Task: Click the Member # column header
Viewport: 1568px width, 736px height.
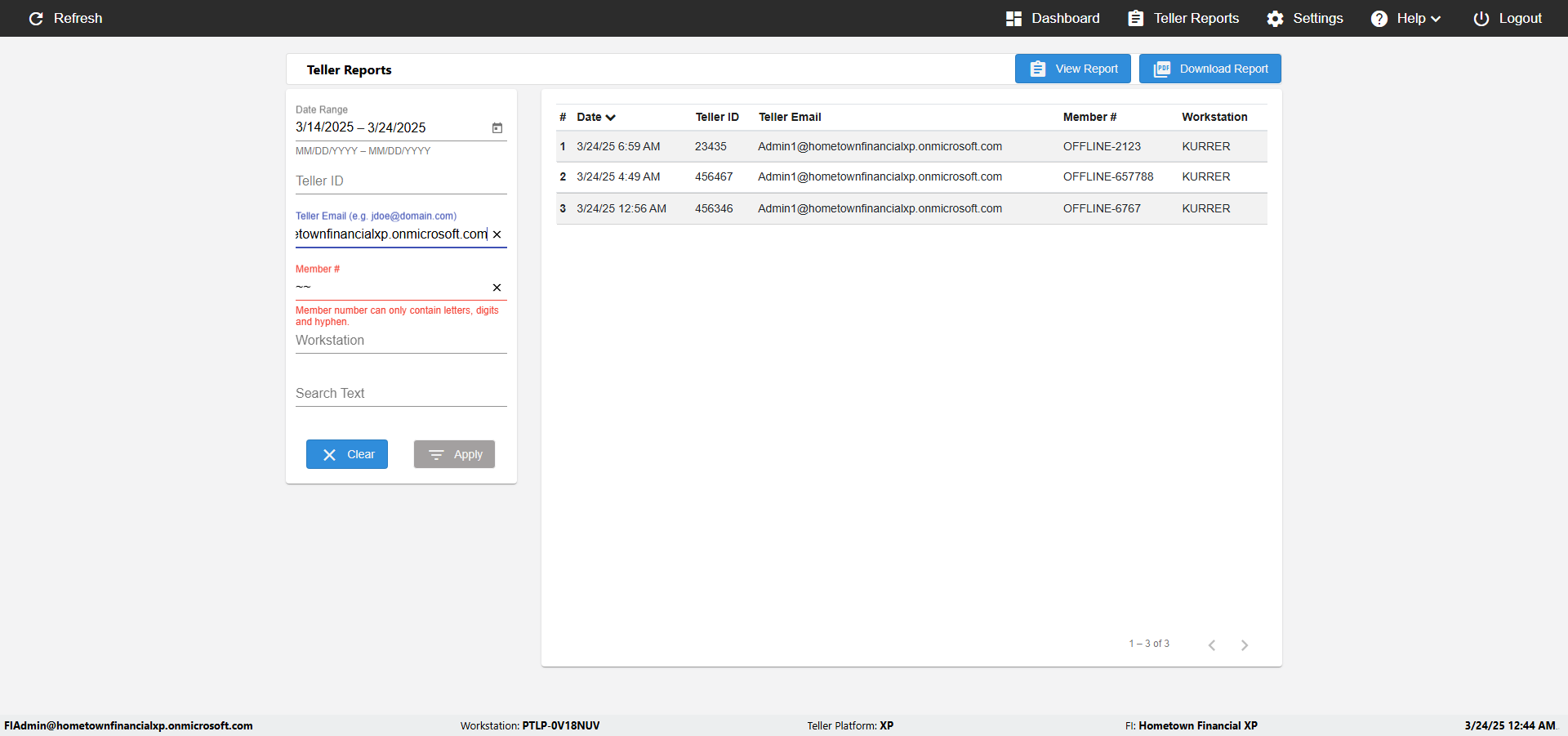Action: pyautogui.click(x=1089, y=117)
